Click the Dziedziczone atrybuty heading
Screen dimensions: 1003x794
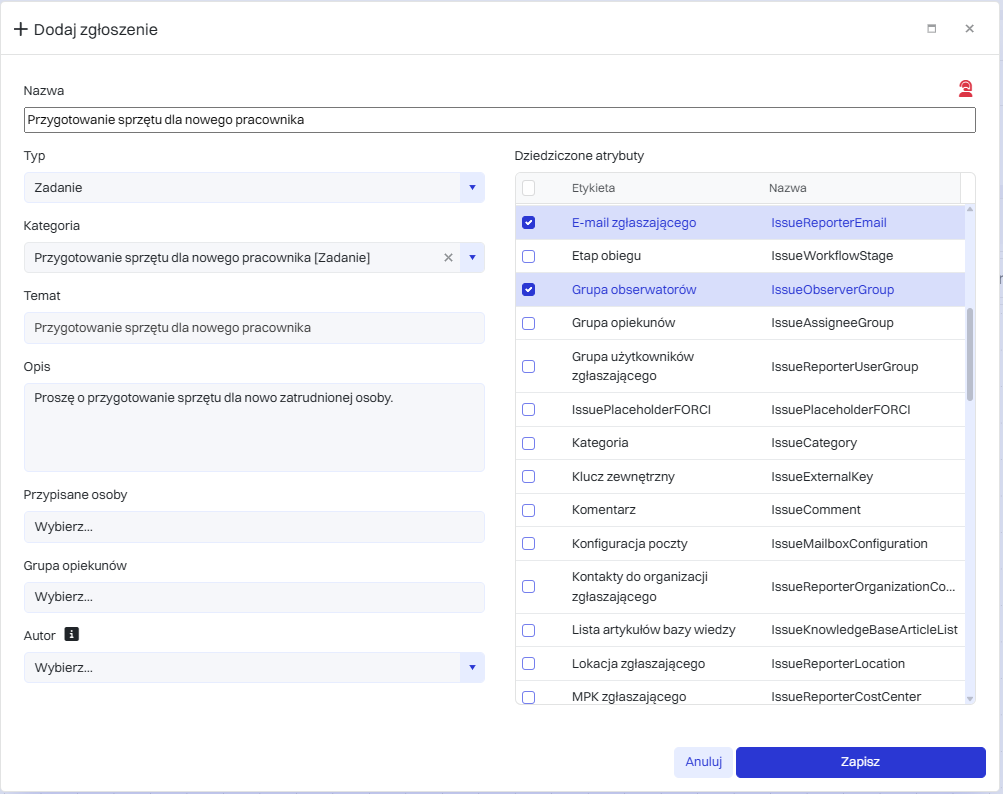[579, 155]
